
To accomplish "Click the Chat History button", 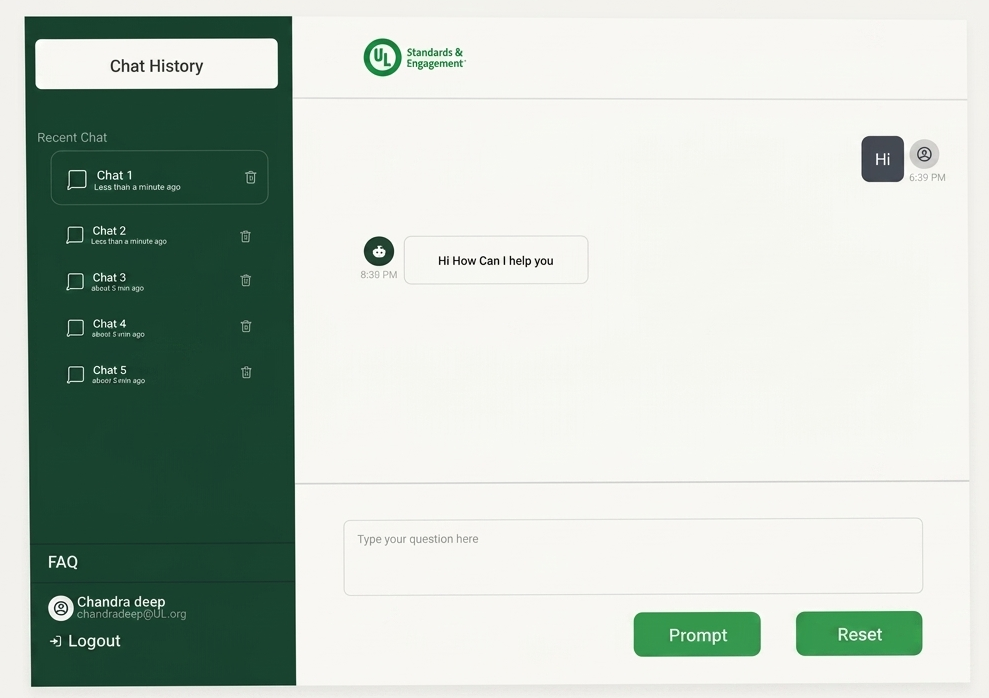I will tap(156, 64).
